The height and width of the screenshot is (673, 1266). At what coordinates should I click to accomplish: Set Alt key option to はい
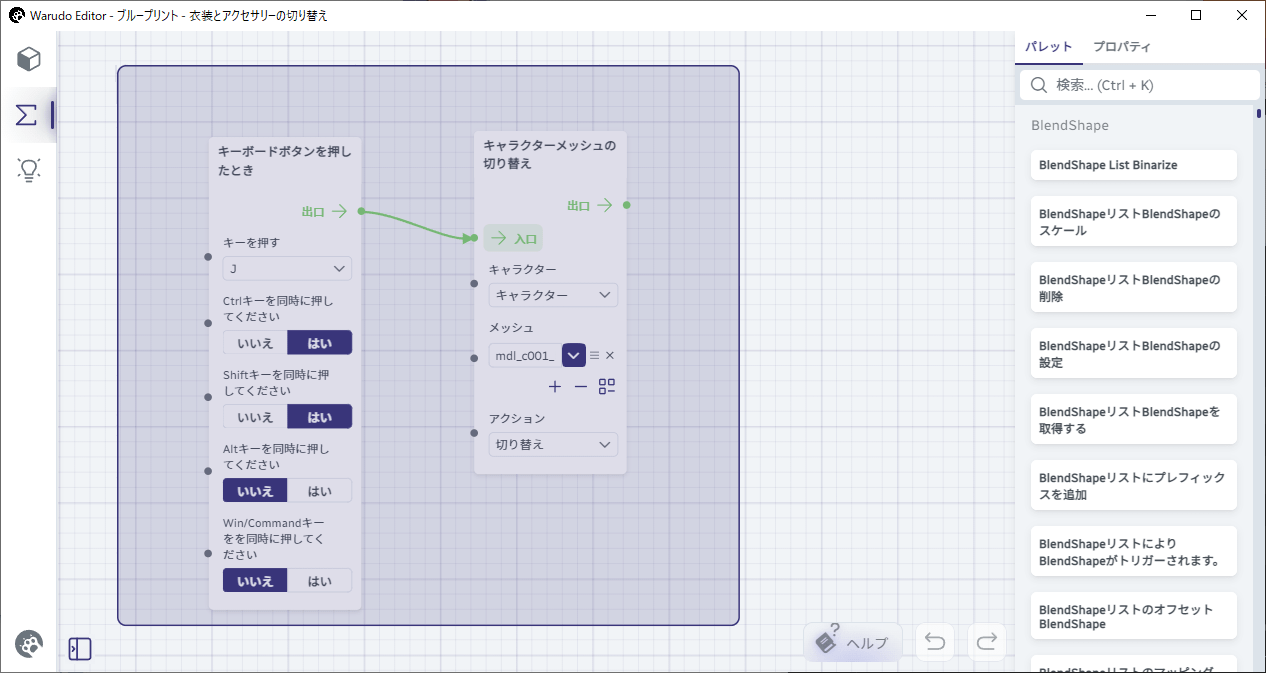[x=320, y=491]
